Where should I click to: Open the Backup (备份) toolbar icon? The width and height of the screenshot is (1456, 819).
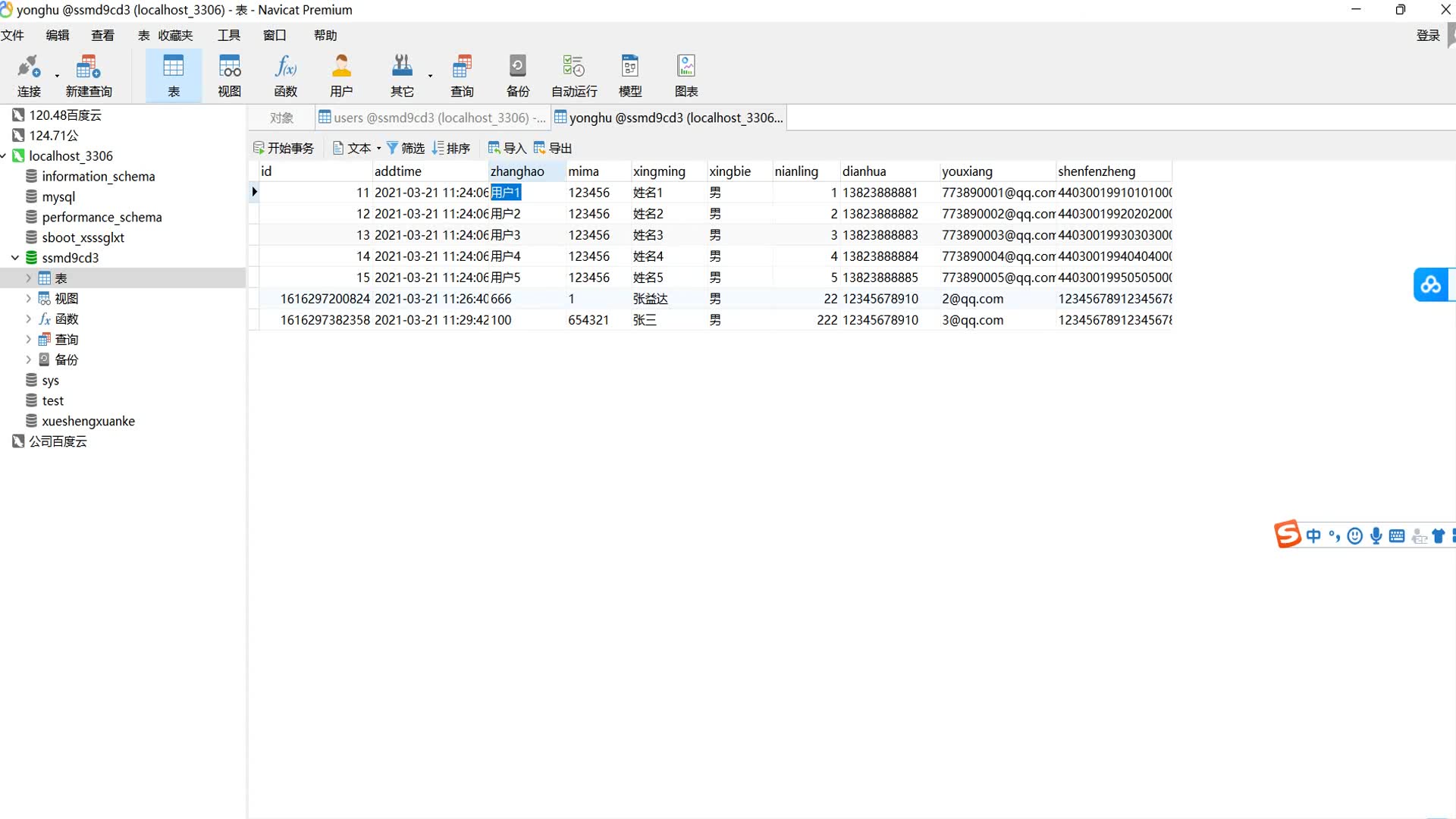pos(517,75)
